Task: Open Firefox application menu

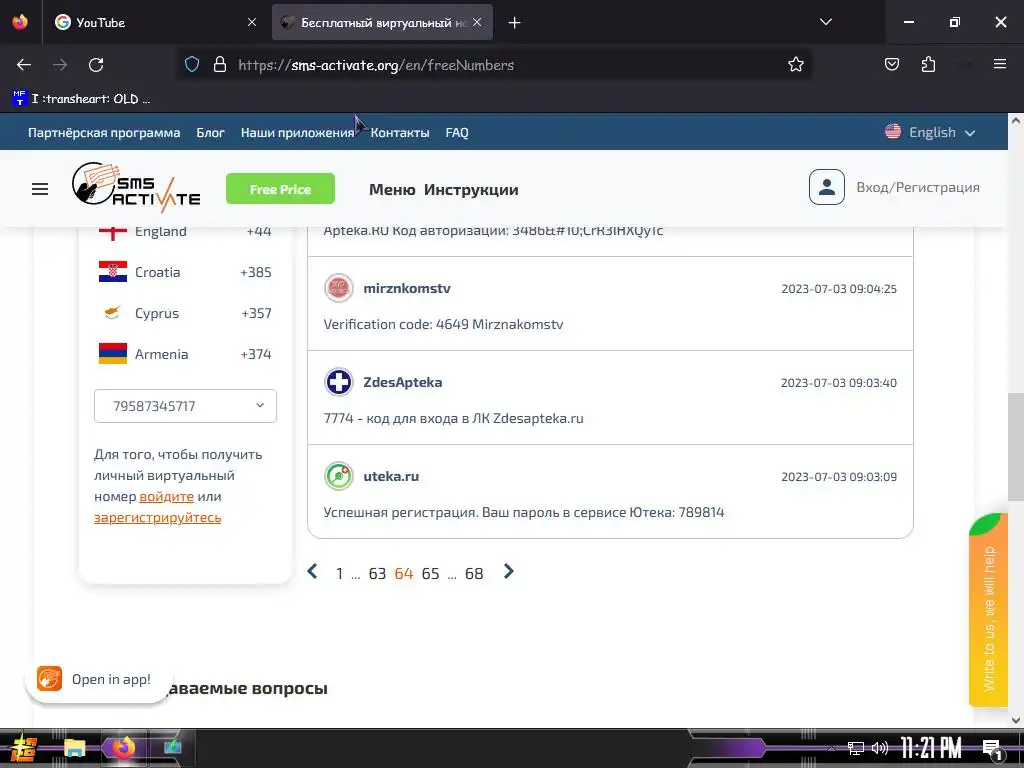Action: pos(1000,64)
